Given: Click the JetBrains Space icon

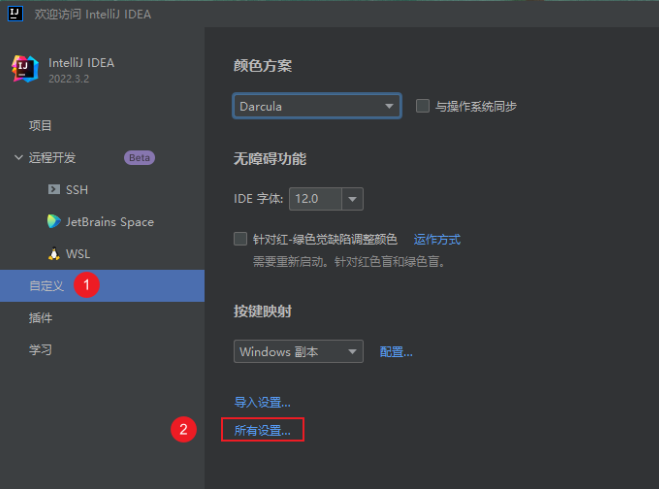Looking at the screenshot, I should [x=54, y=221].
